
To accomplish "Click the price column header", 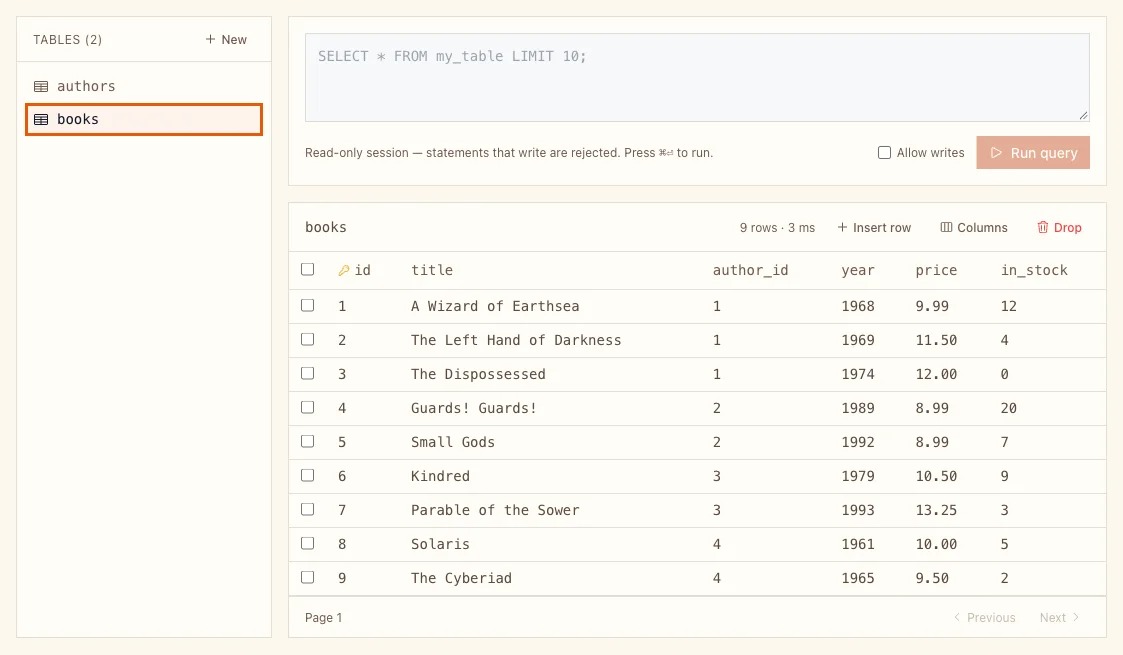I will point(936,270).
